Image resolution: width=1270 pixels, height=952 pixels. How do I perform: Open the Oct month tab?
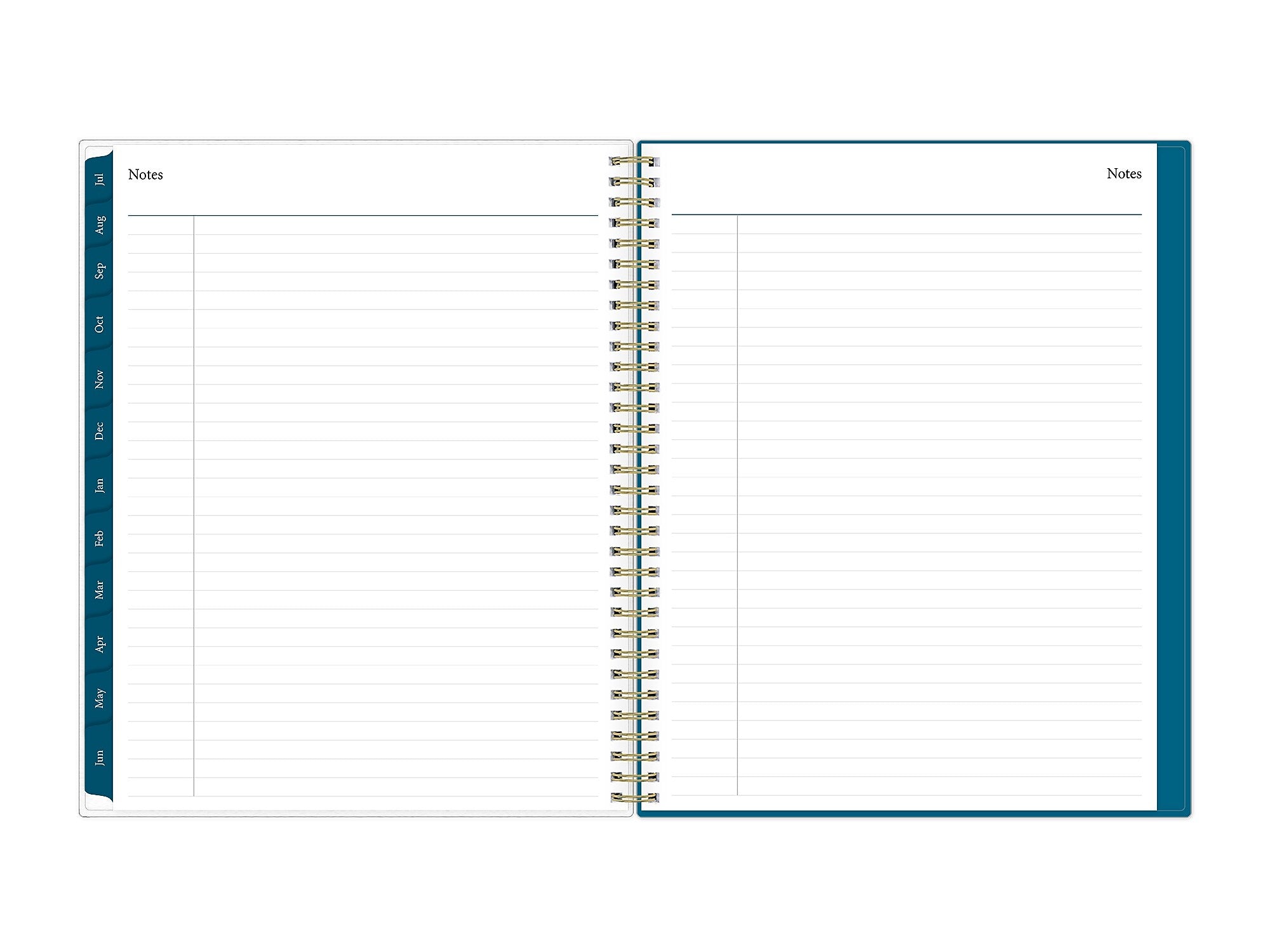pyautogui.click(x=99, y=324)
